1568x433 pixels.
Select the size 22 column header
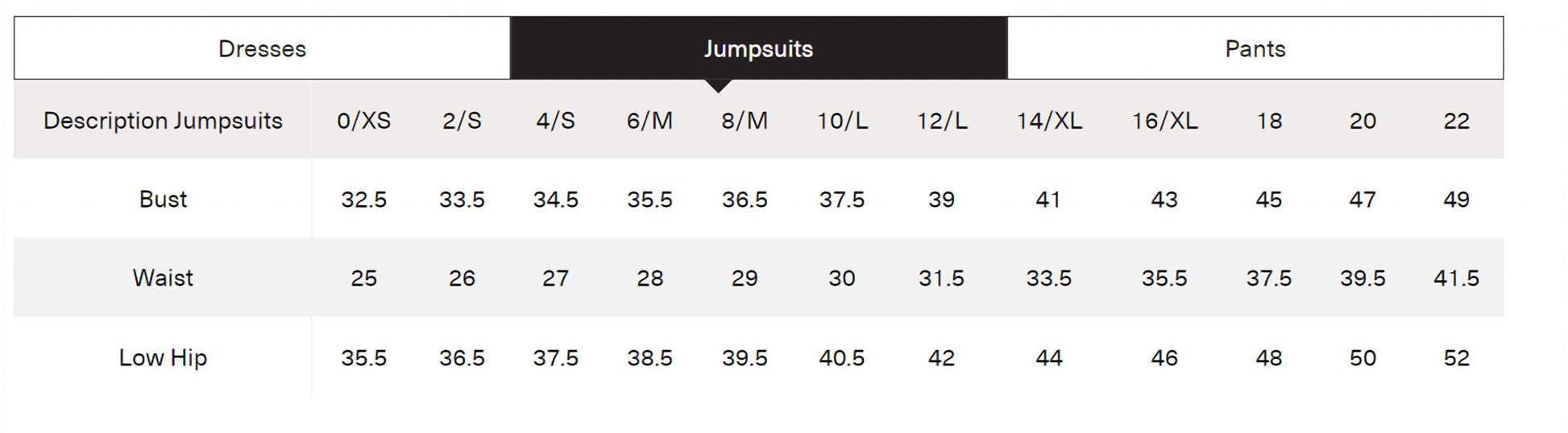point(1456,121)
